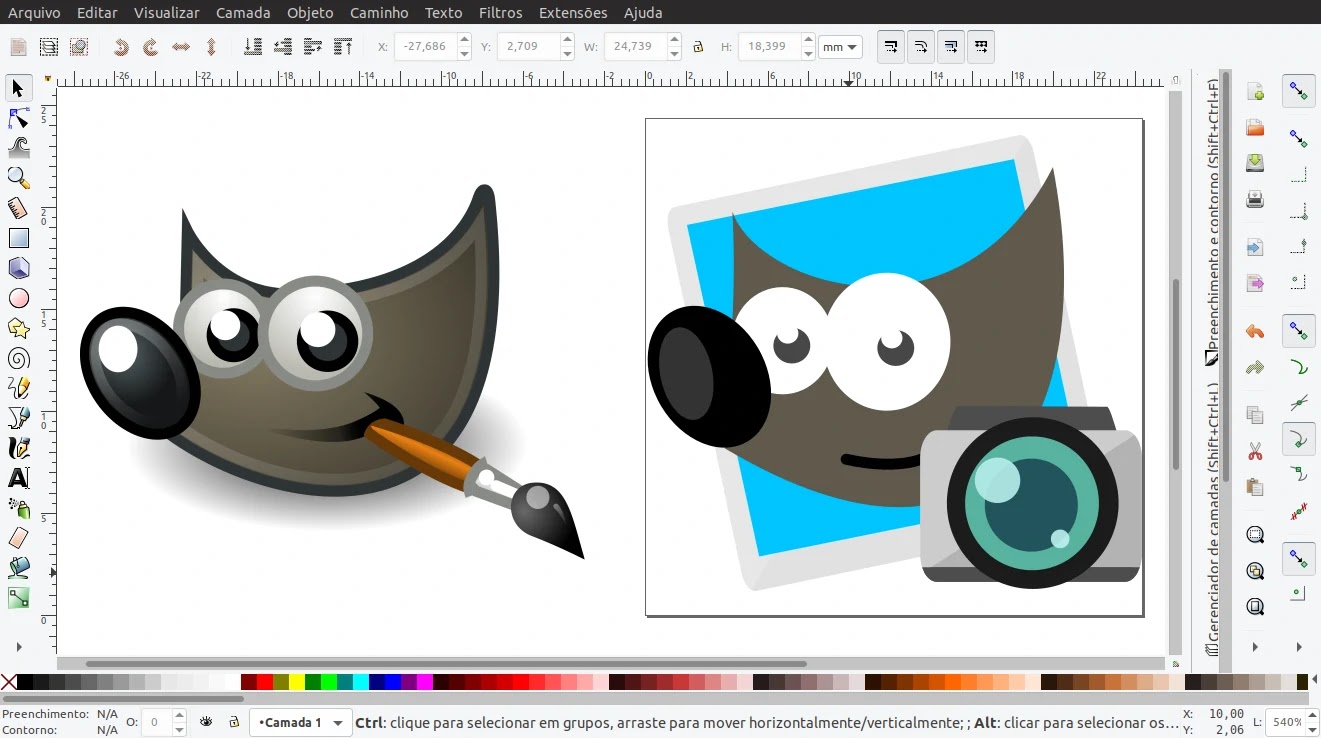Select the Rectangle tool
Screen dimensions: 1321x738
[18, 238]
